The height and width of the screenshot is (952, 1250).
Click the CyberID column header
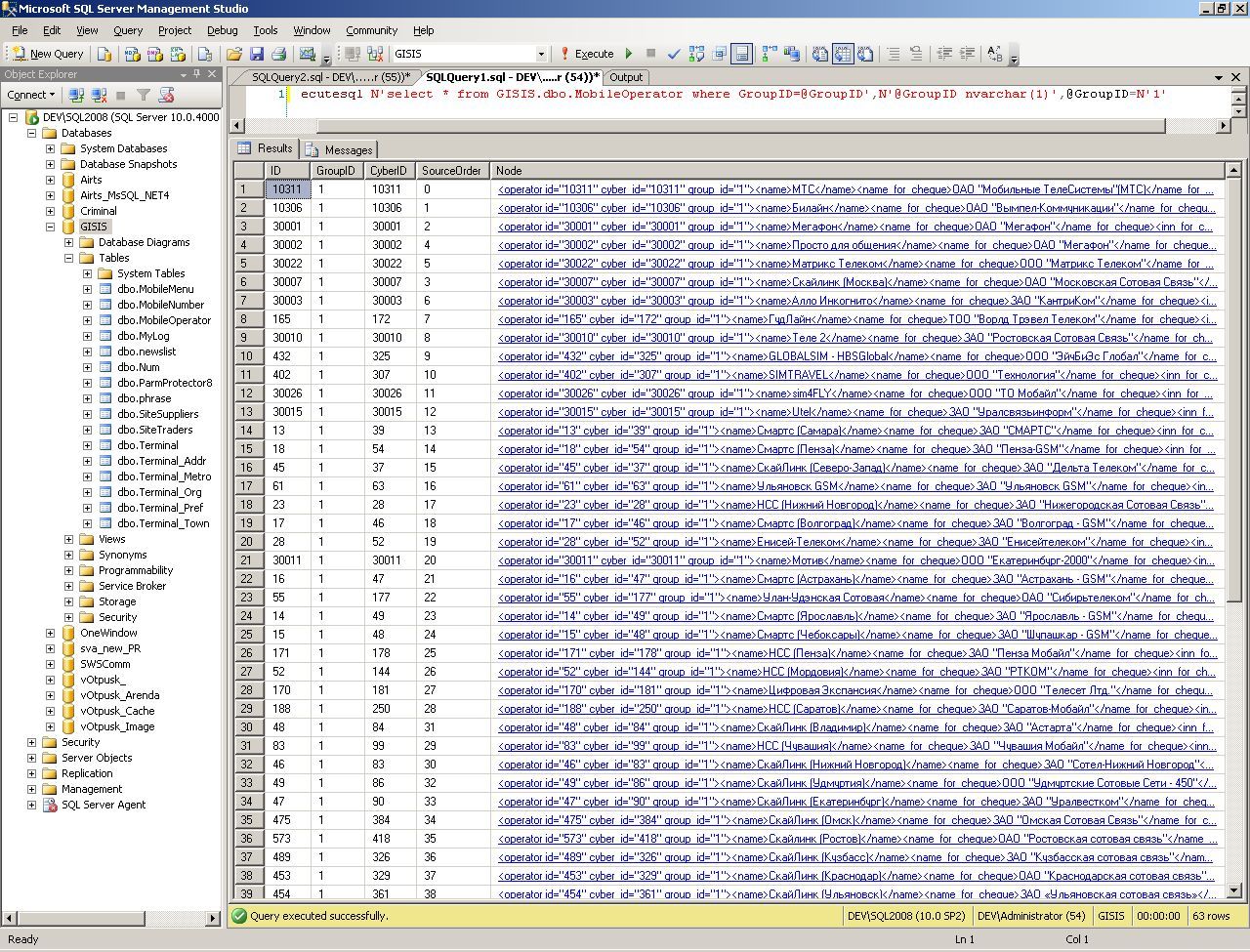pyautogui.click(x=391, y=171)
